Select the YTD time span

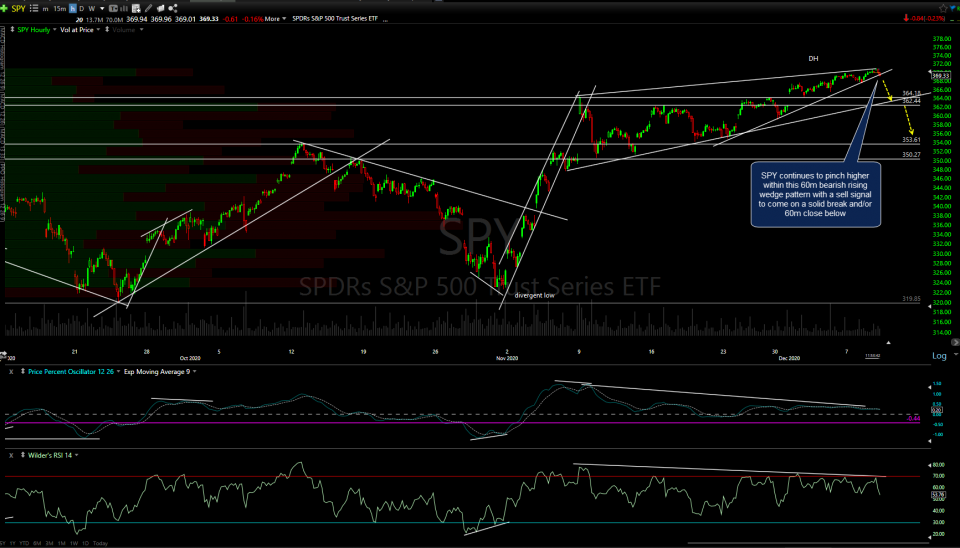[24, 543]
